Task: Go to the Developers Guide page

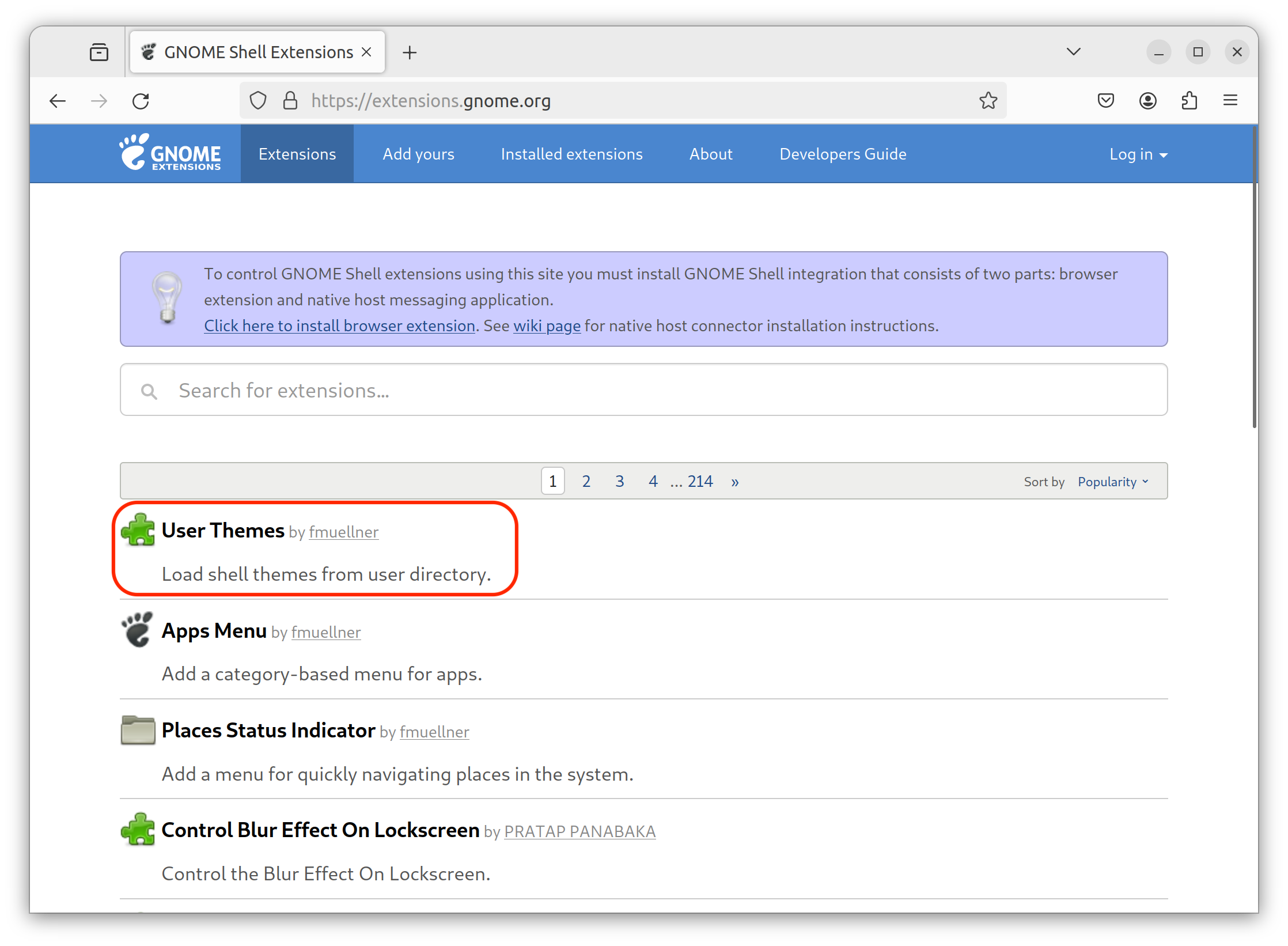Action: point(843,154)
